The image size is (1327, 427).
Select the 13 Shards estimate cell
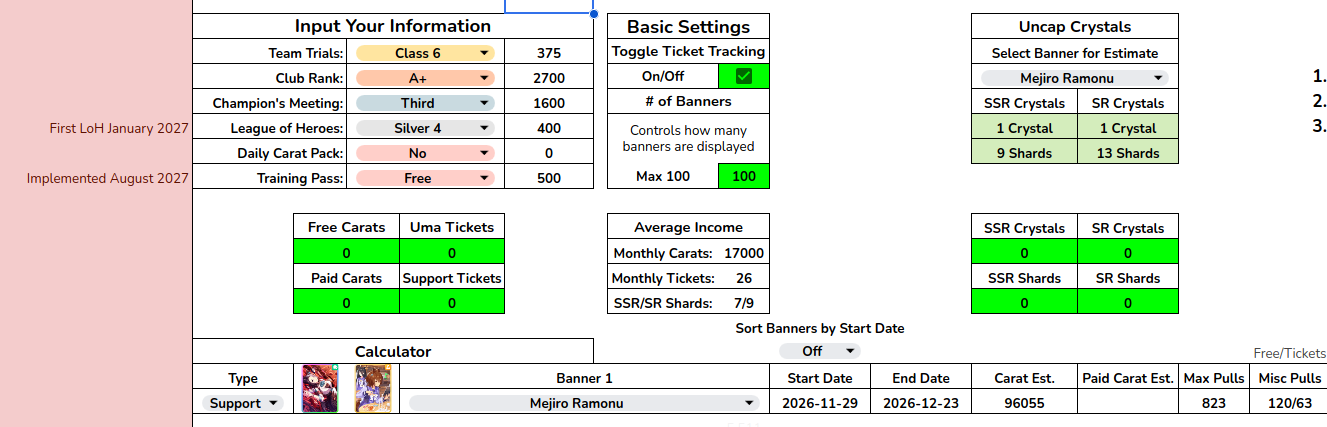pyautogui.click(x=1128, y=153)
